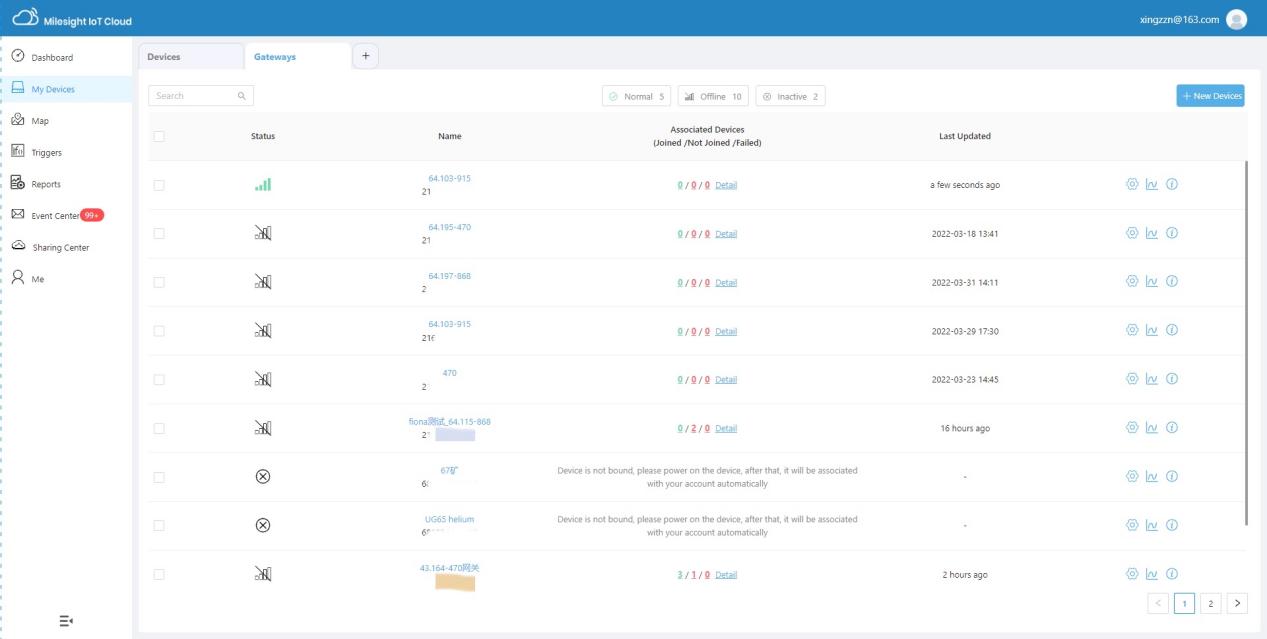
Task: Select the UG65 helium row checkbox
Action: pos(159,526)
